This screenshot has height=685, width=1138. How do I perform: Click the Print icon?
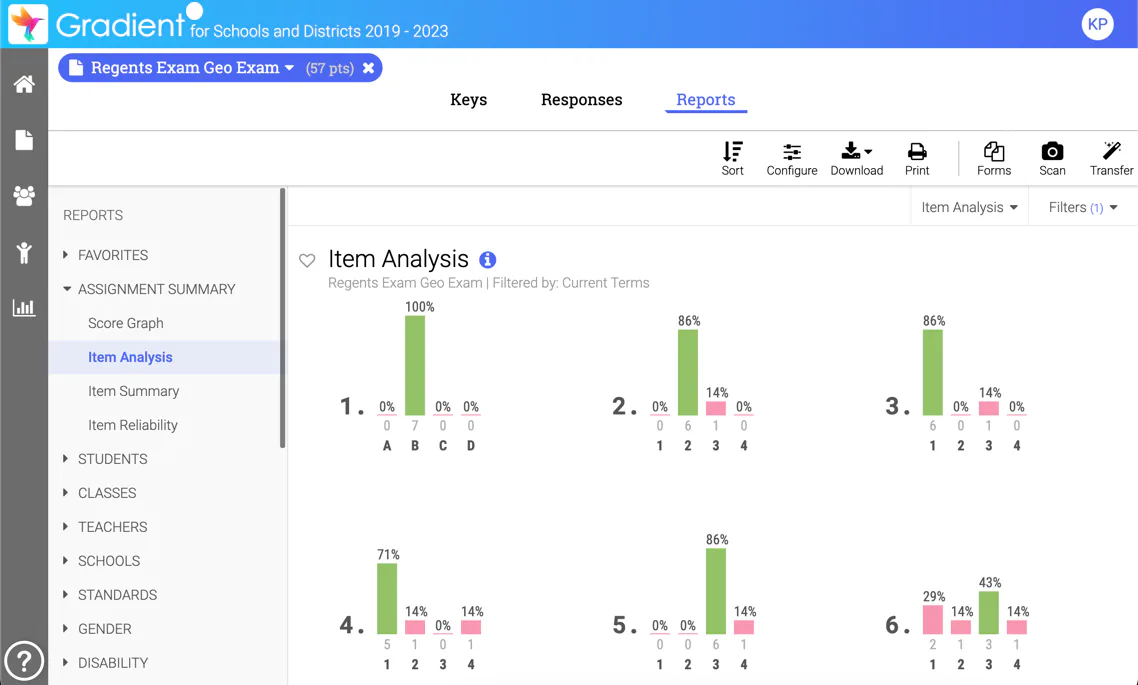point(917,159)
